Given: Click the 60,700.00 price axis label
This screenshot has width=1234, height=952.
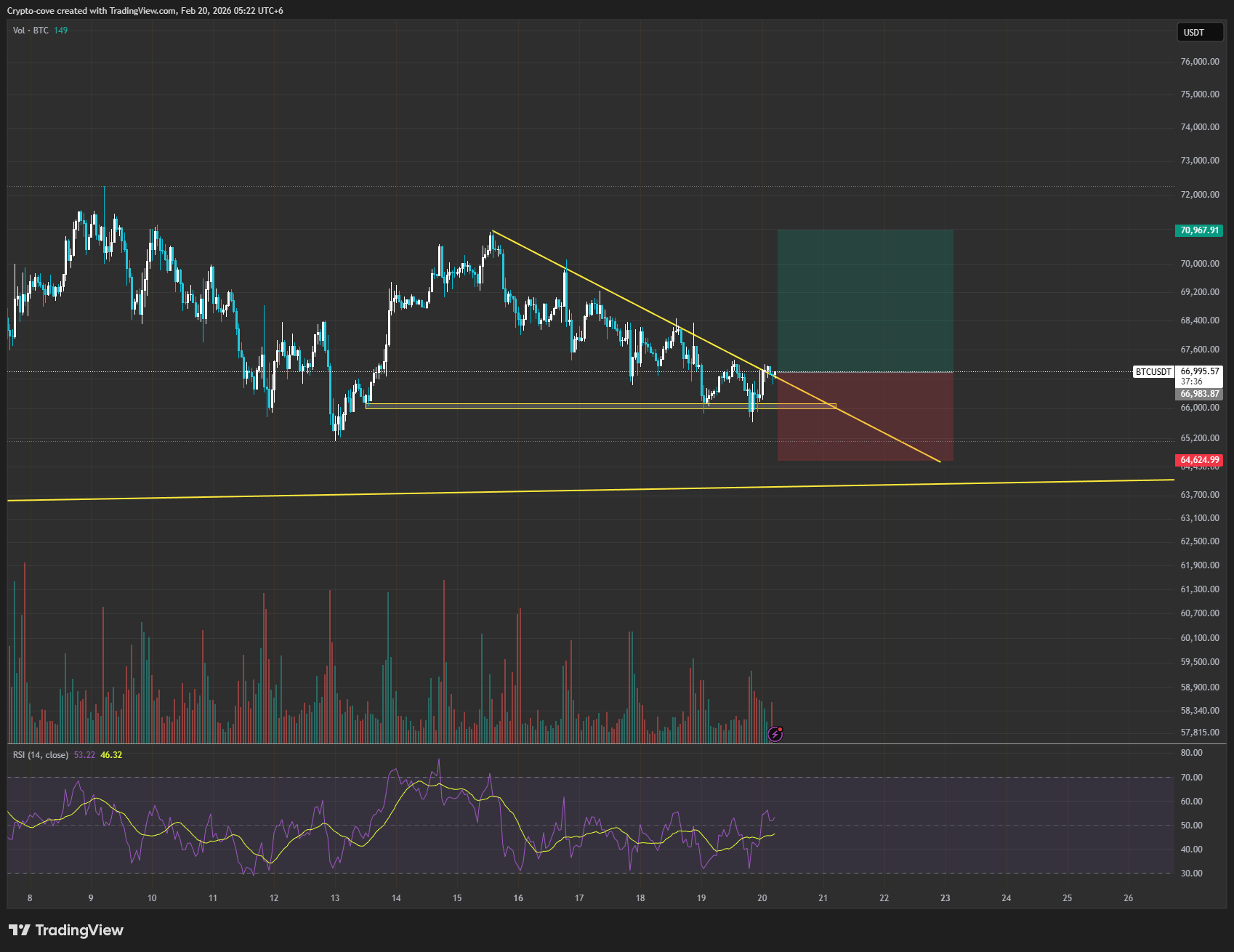Looking at the screenshot, I should tap(1200, 613).
